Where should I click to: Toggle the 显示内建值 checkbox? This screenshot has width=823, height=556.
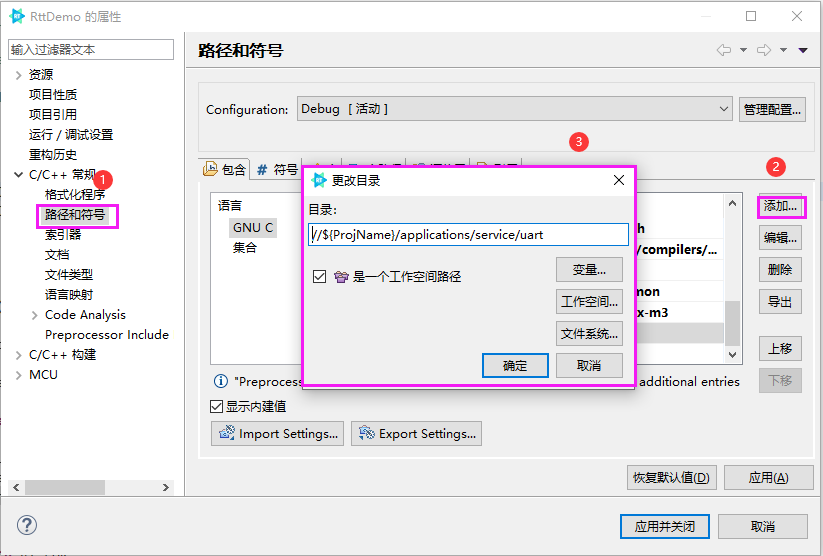pos(217,406)
